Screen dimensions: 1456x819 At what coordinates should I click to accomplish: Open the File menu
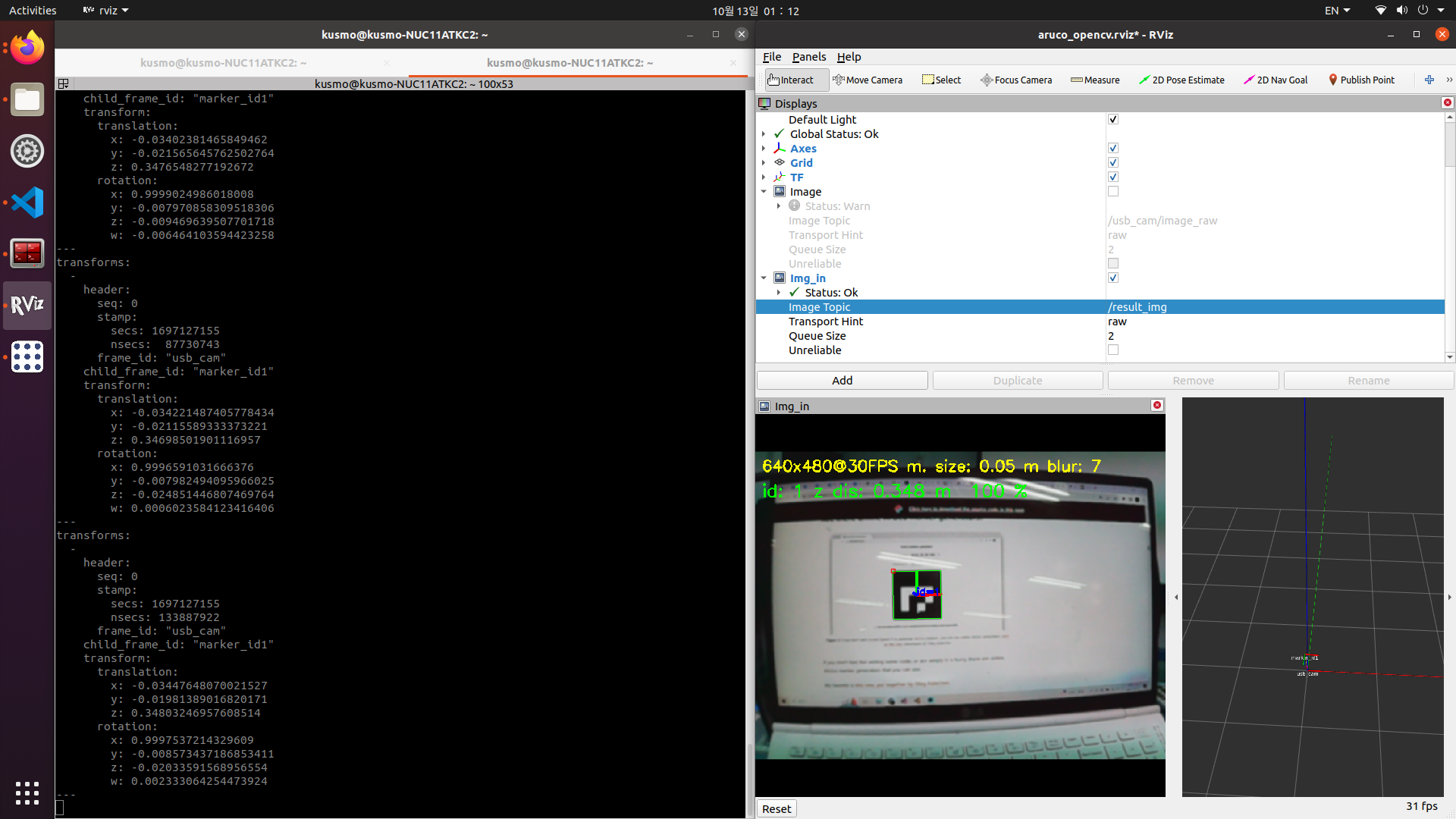click(771, 57)
